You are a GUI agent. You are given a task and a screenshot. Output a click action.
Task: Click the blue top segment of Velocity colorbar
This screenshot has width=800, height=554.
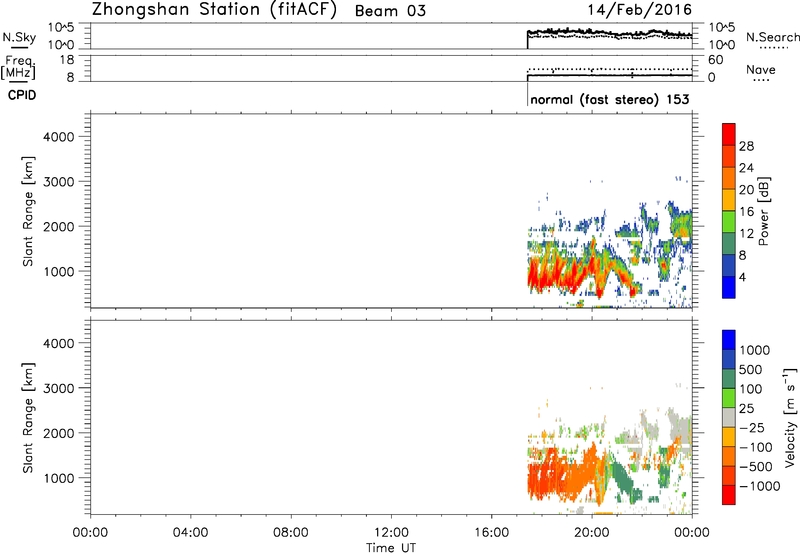(x=729, y=340)
